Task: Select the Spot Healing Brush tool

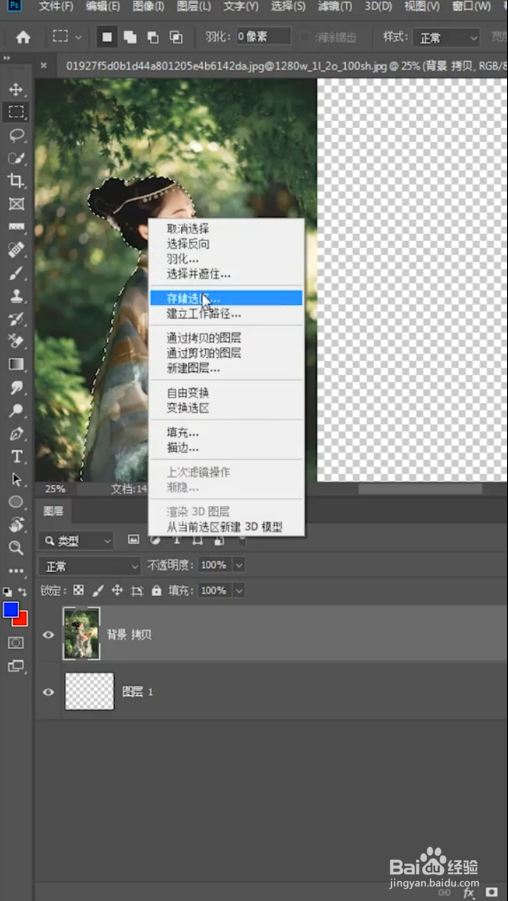Action: point(16,250)
